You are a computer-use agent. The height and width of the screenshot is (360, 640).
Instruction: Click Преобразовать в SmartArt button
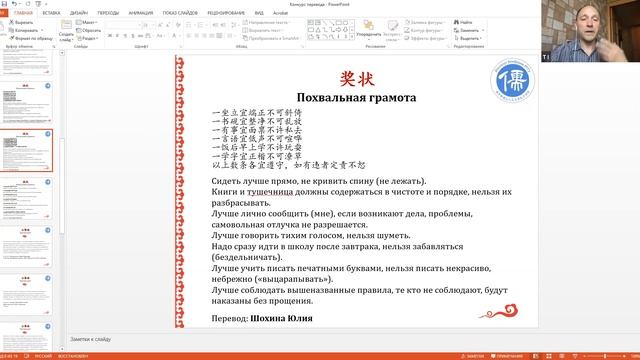271,38
